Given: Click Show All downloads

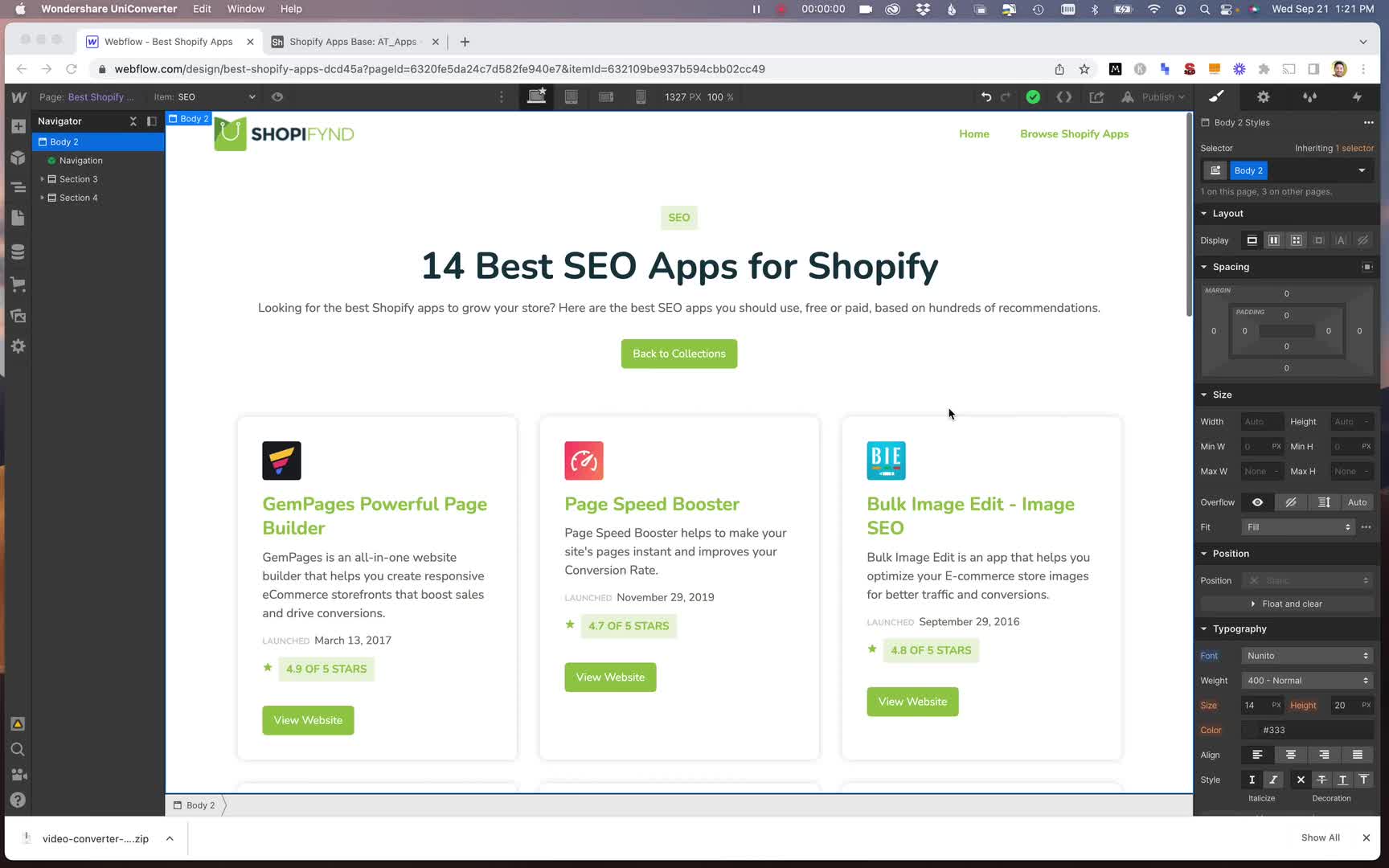Looking at the screenshot, I should (1320, 837).
